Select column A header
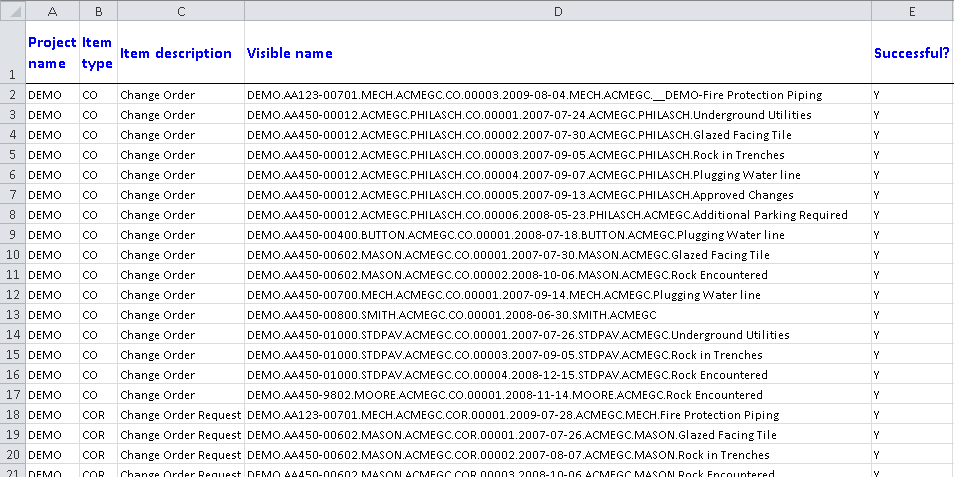 [x=52, y=10]
